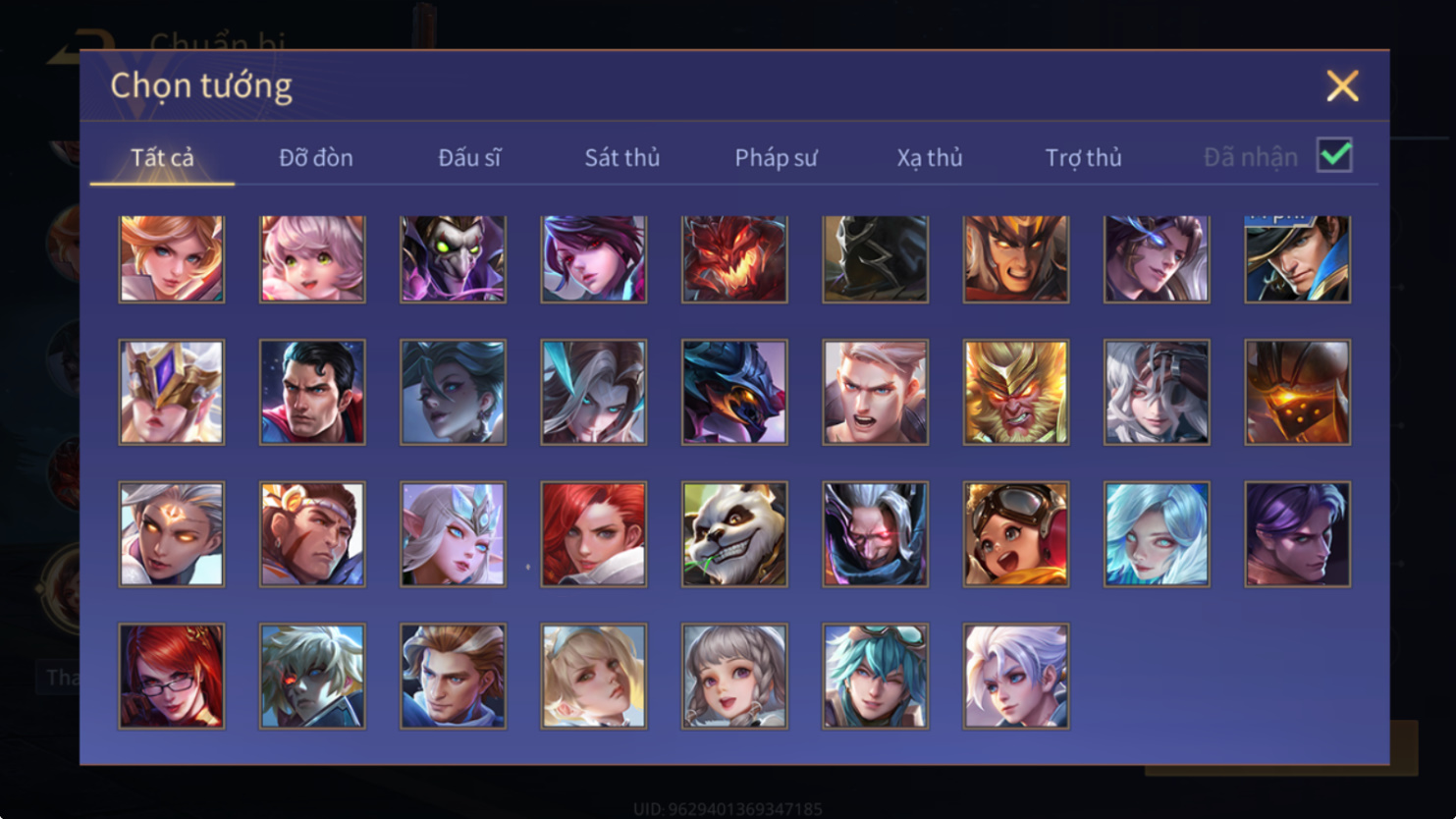
Task: Choose the light-blue-haired female hero
Action: (x=1157, y=534)
